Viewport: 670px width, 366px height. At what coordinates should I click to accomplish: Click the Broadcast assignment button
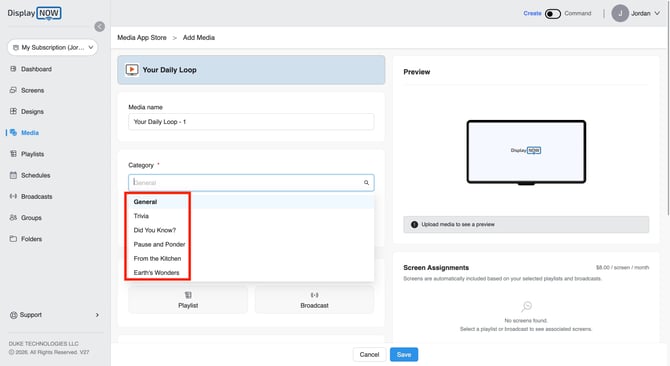[314, 300]
